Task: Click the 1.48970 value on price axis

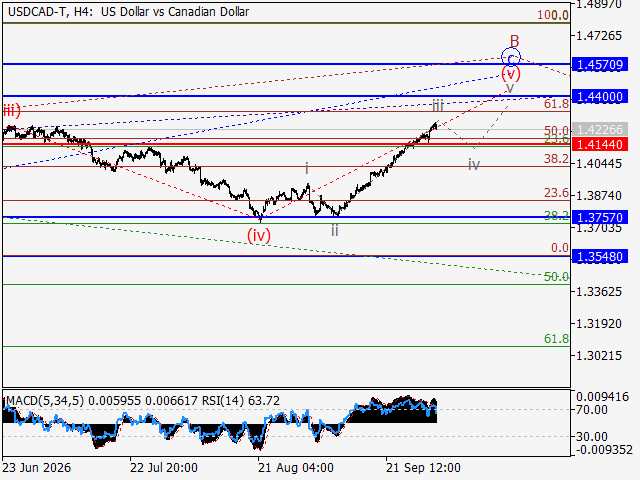Action: (x=599, y=4)
